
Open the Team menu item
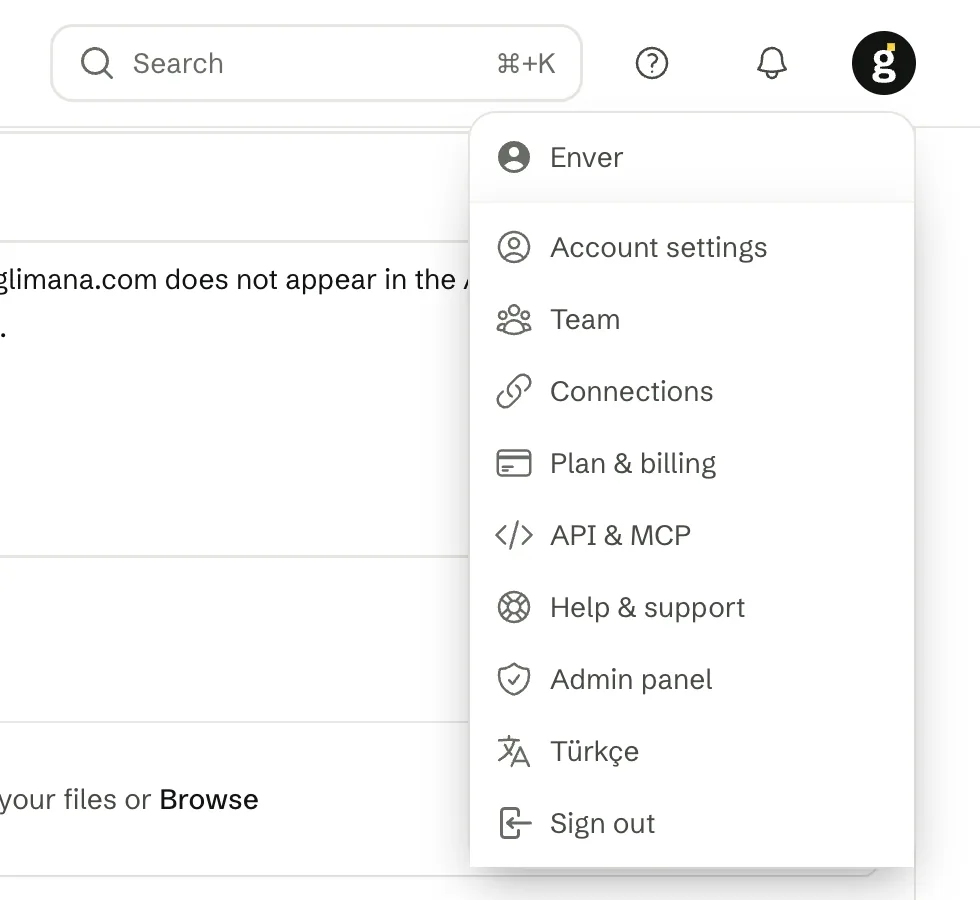(x=692, y=319)
